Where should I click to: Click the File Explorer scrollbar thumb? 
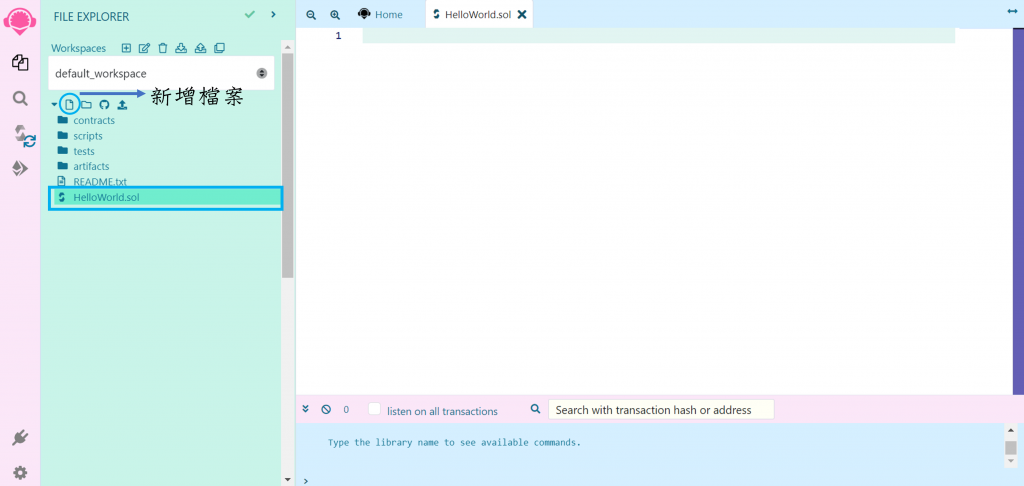tap(287, 166)
